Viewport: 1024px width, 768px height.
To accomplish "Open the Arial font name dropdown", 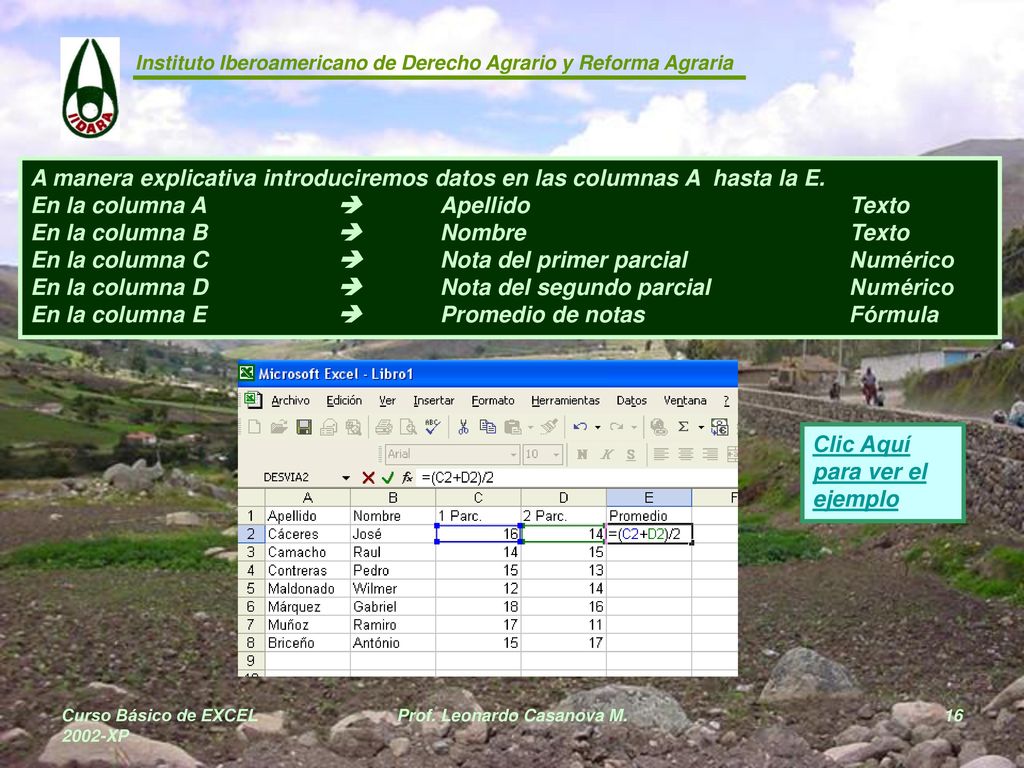I will point(513,454).
